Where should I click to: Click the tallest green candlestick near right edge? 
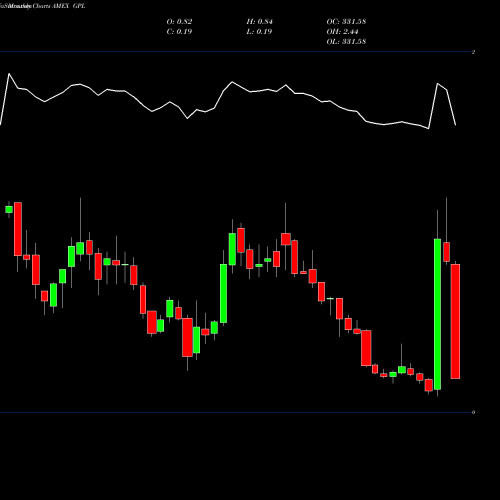437,314
